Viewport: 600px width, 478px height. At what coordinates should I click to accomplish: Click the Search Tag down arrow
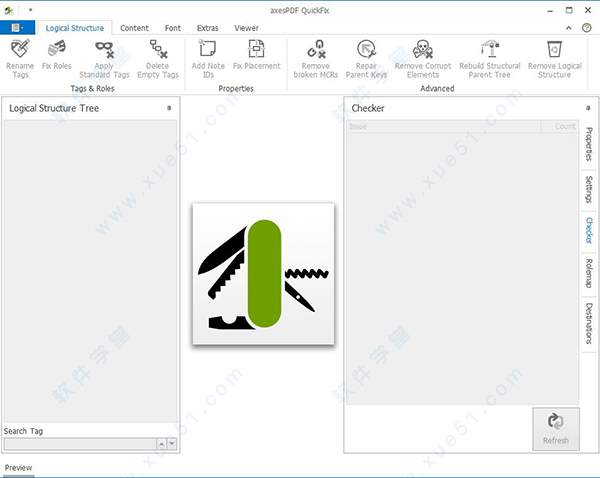(x=172, y=444)
